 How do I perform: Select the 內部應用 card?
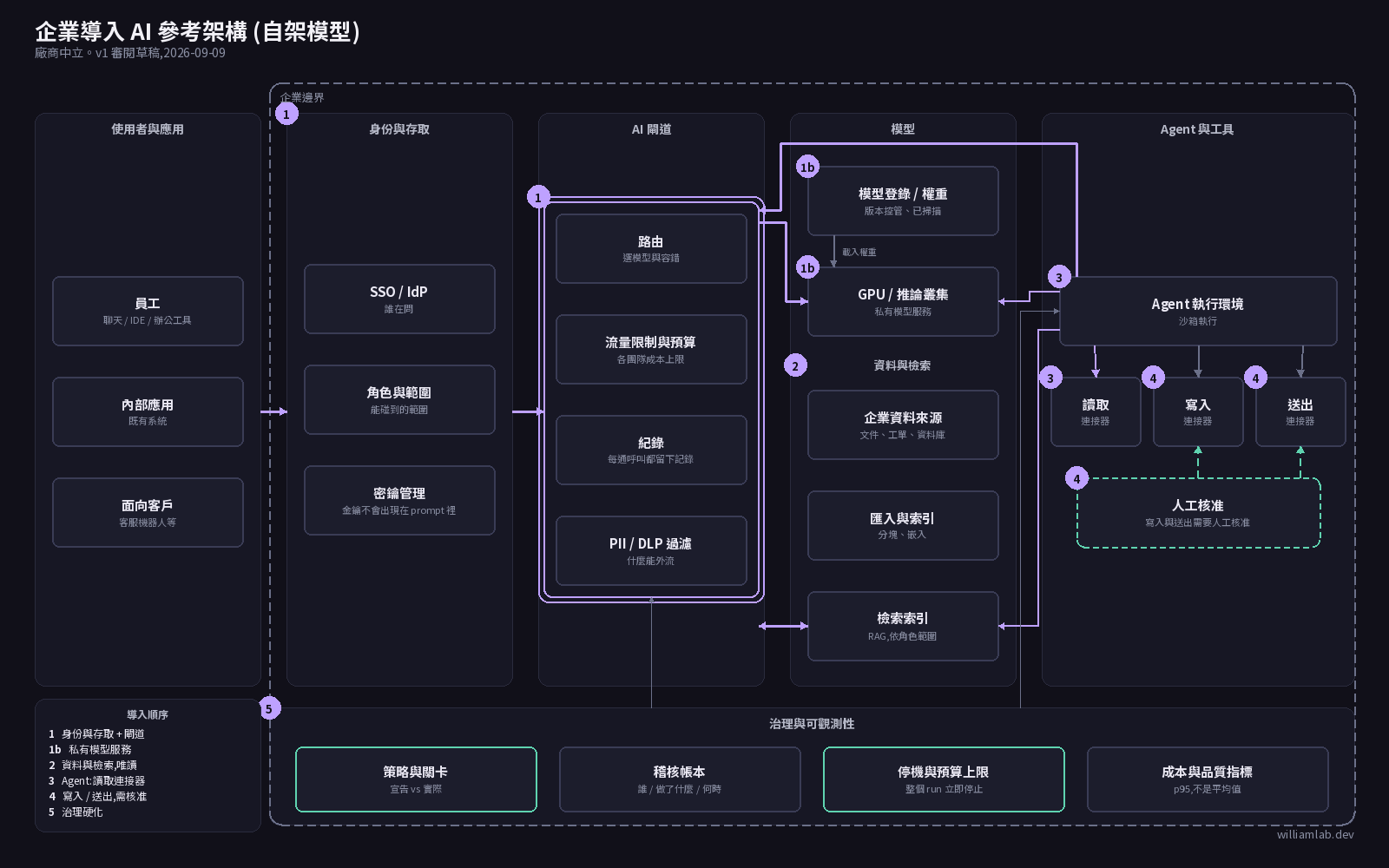[x=148, y=411]
